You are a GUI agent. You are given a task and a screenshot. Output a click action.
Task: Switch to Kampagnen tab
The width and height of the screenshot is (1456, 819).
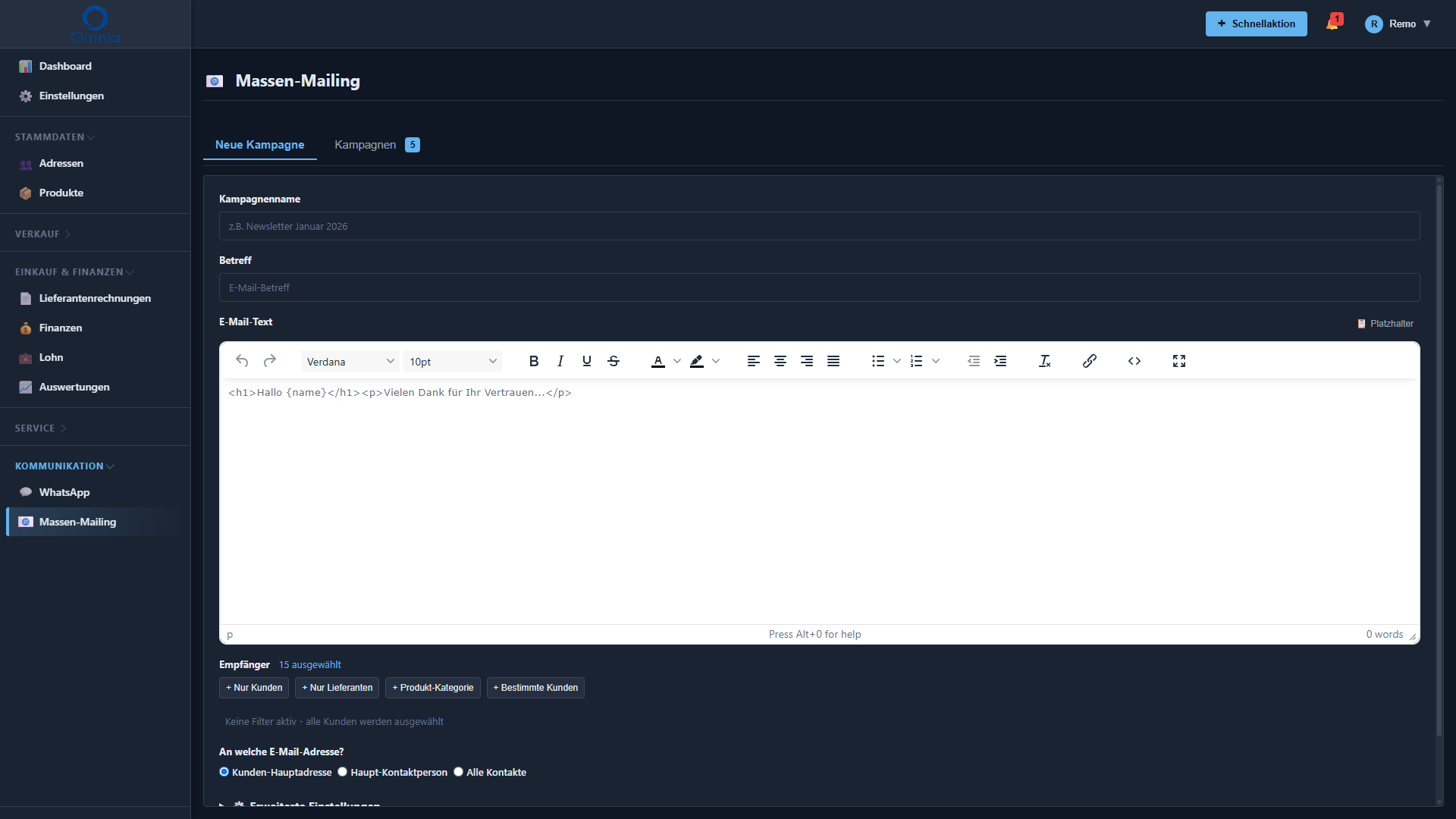pyautogui.click(x=377, y=145)
